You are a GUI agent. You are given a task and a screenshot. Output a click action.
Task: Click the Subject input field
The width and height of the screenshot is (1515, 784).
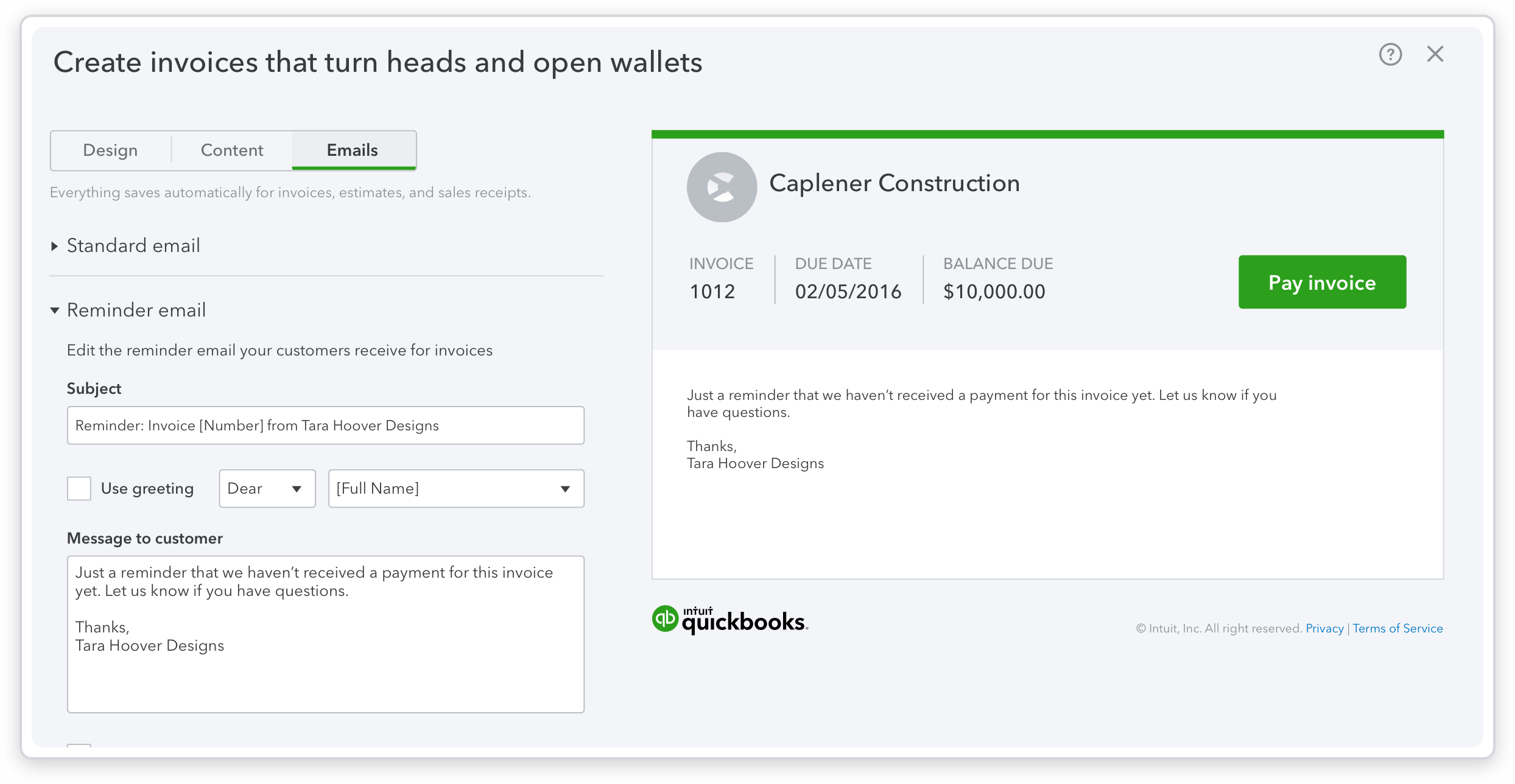pyautogui.click(x=325, y=425)
